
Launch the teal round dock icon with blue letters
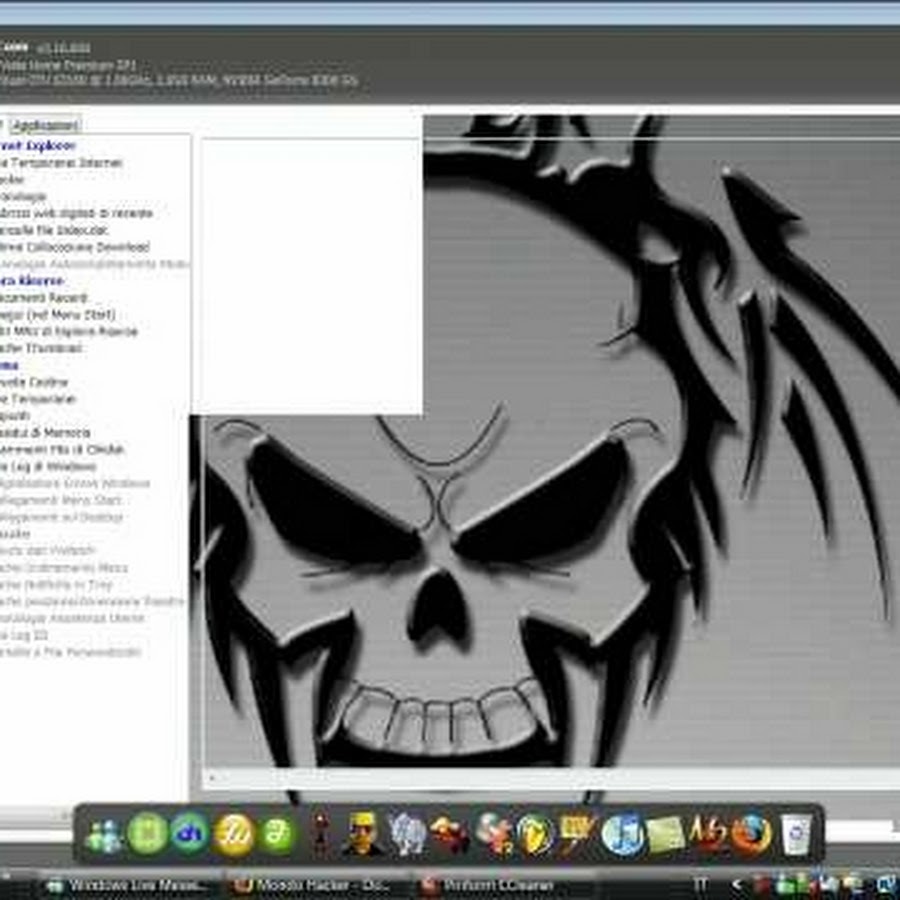189,833
